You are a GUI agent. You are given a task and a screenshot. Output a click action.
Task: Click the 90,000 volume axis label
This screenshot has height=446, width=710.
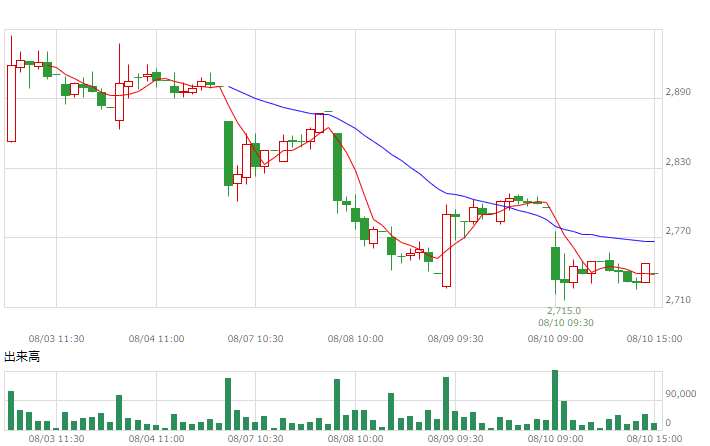click(681, 394)
